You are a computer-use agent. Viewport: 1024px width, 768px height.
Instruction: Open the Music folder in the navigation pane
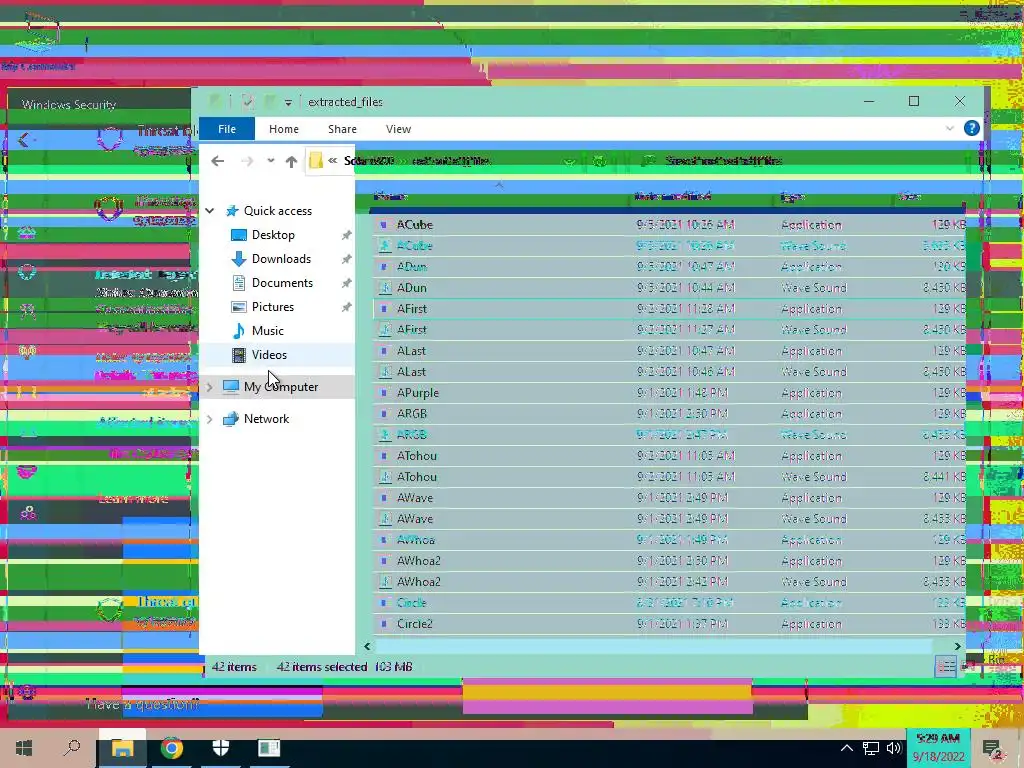tap(268, 330)
